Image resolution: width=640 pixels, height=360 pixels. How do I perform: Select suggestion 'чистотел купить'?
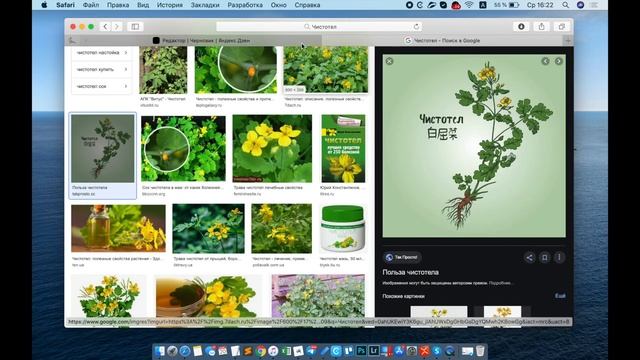[102, 69]
